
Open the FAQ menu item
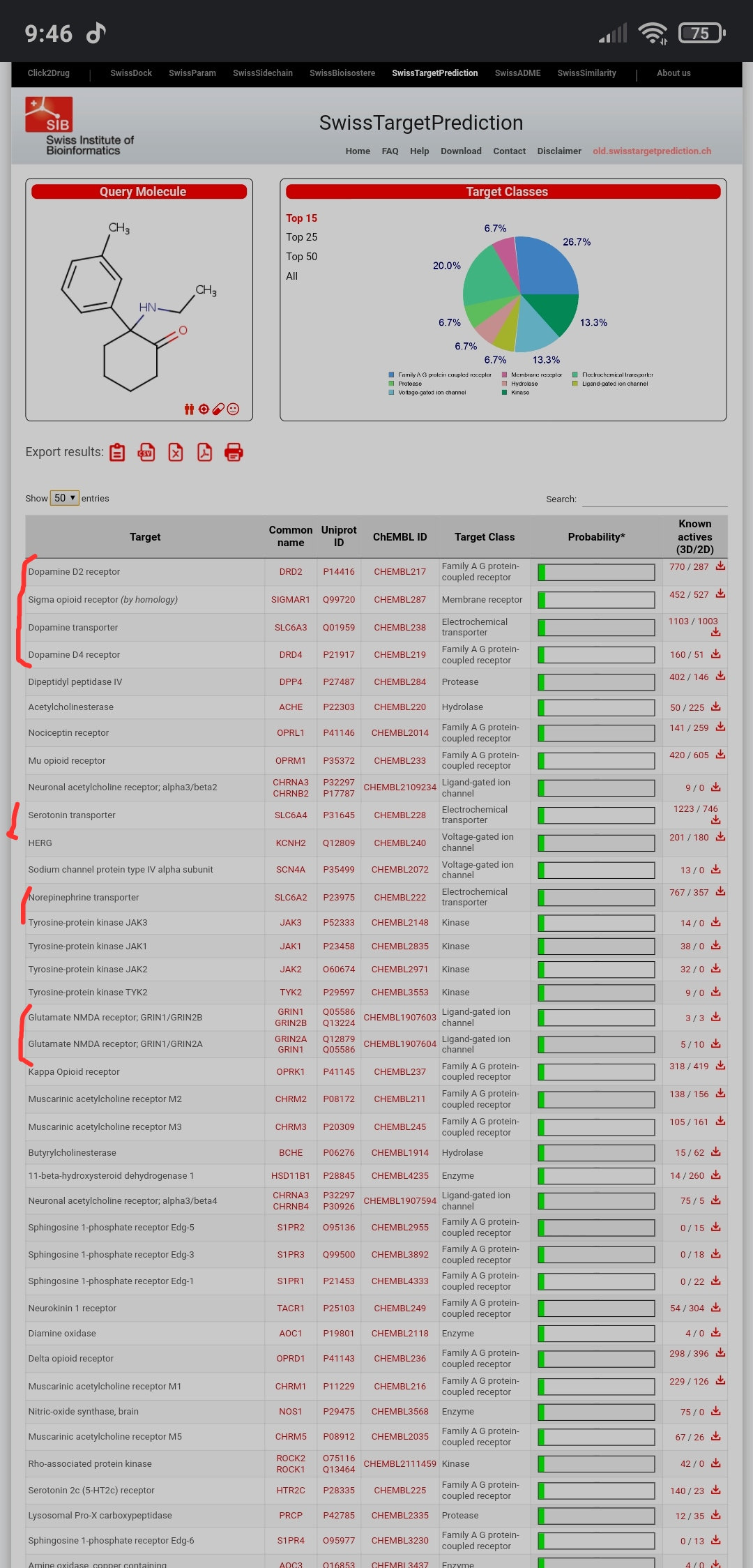(390, 151)
